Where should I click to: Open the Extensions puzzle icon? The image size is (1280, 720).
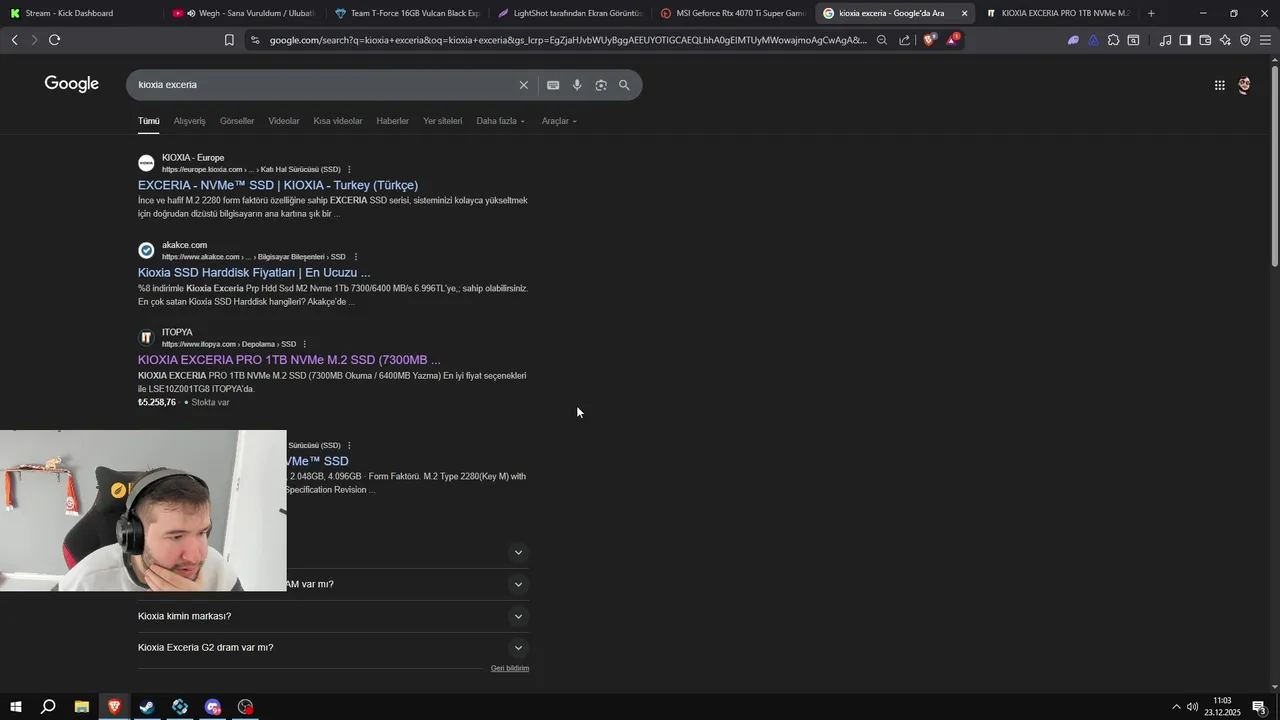[1113, 40]
